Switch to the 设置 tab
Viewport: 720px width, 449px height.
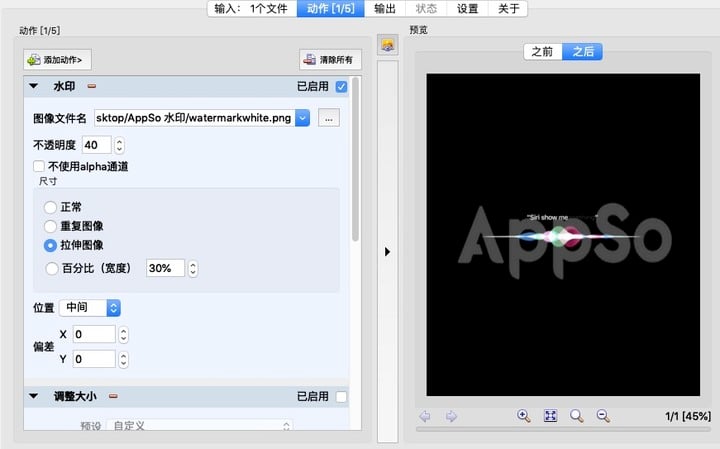[x=467, y=9]
